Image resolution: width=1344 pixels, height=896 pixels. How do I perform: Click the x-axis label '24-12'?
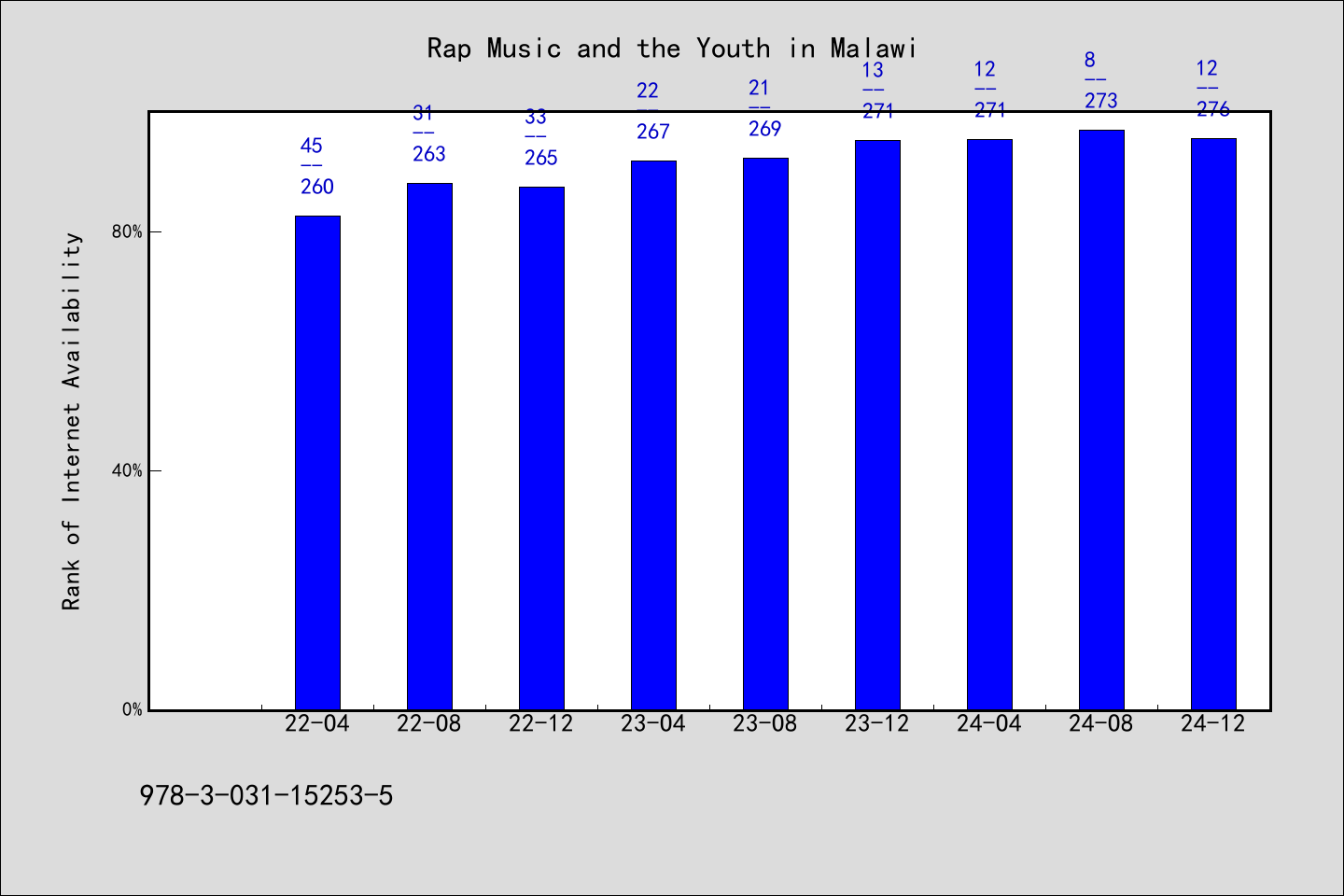click(1213, 724)
